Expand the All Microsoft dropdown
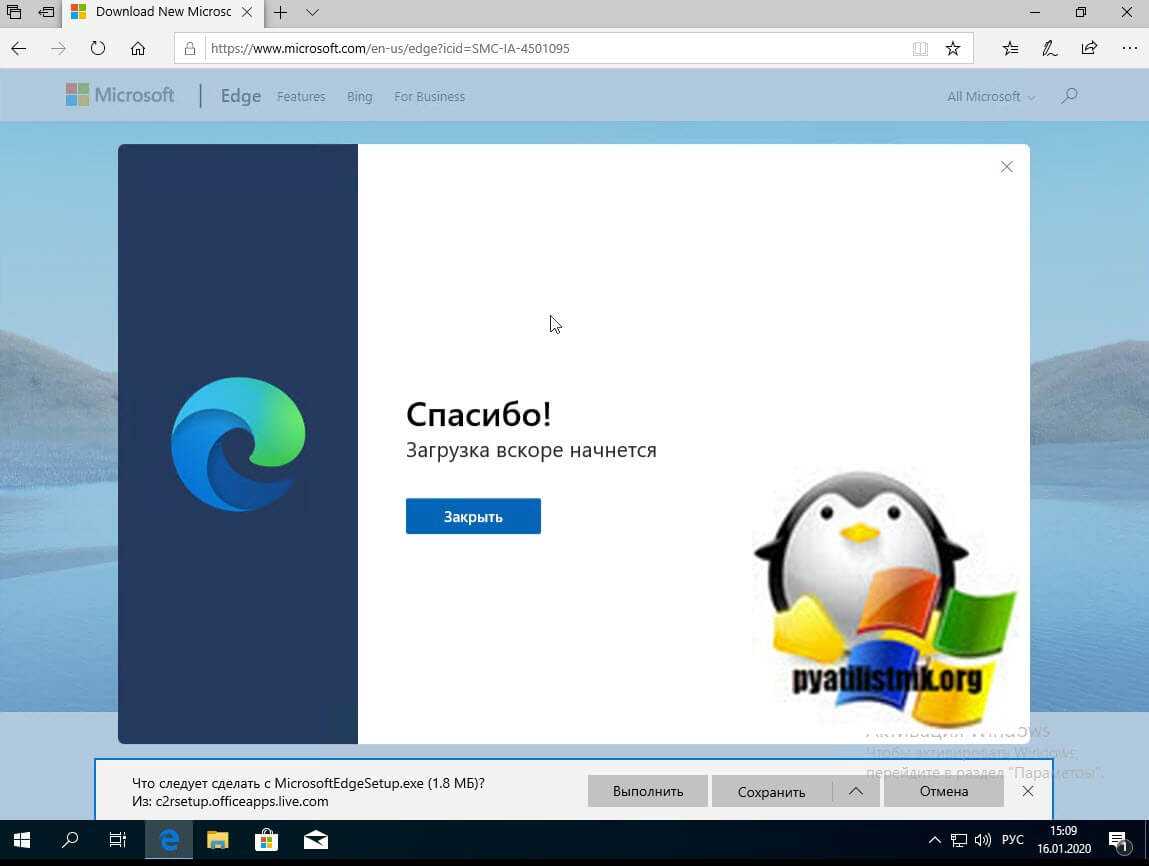Image resolution: width=1149 pixels, height=866 pixels. pos(990,97)
